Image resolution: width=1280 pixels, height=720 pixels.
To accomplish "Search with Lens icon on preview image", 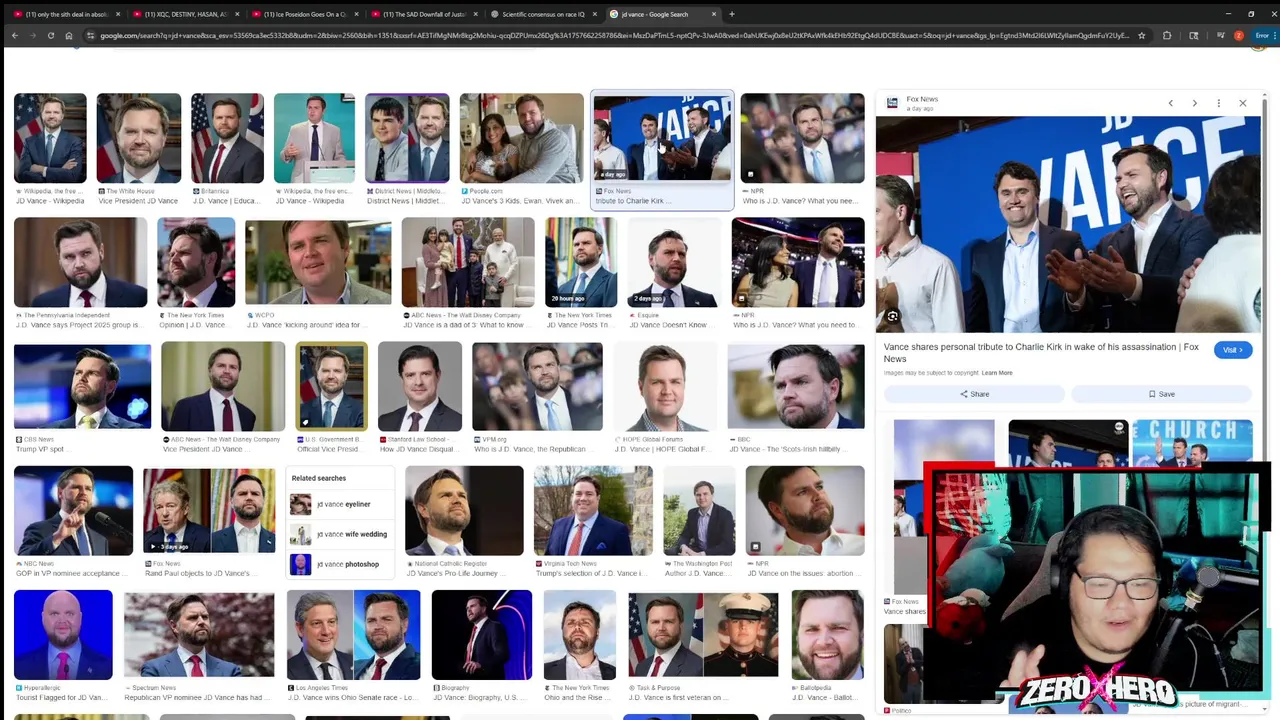I will click(x=892, y=317).
